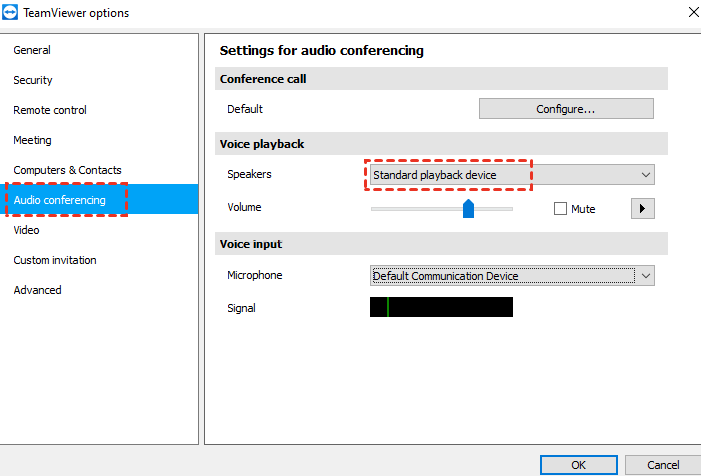Open the Advanced settings category
Screen dimensions: 701x476
[38, 290]
